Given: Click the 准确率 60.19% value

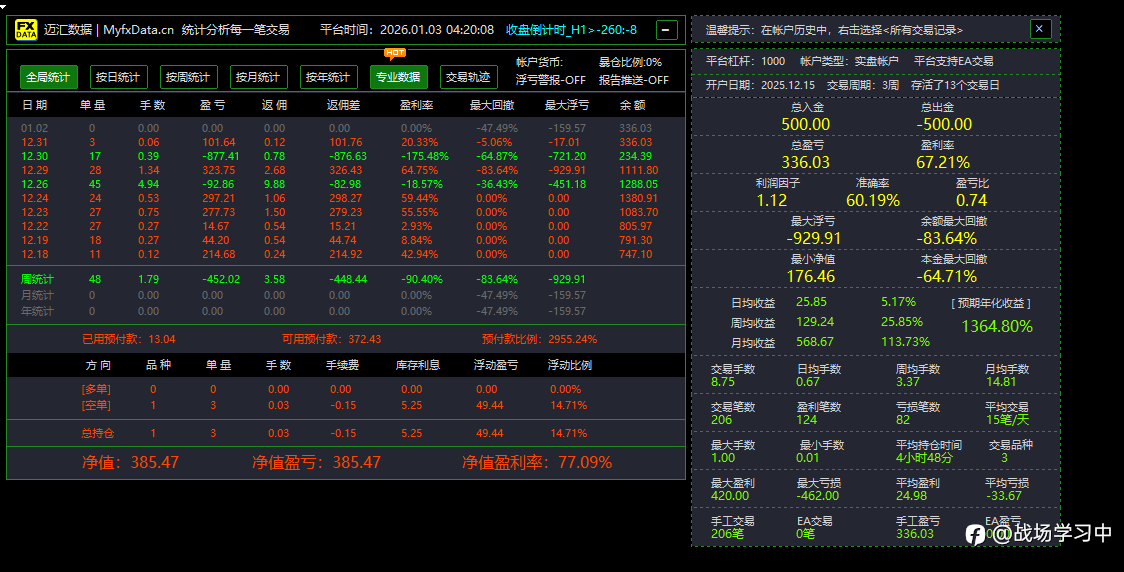Looking at the screenshot, I should tap(873, 200).
